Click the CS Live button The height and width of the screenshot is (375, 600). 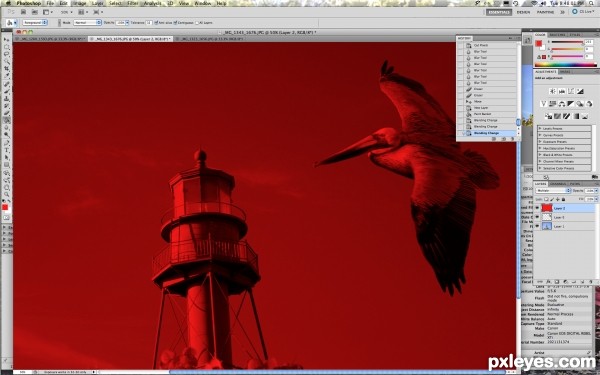[x=584, y=12]
